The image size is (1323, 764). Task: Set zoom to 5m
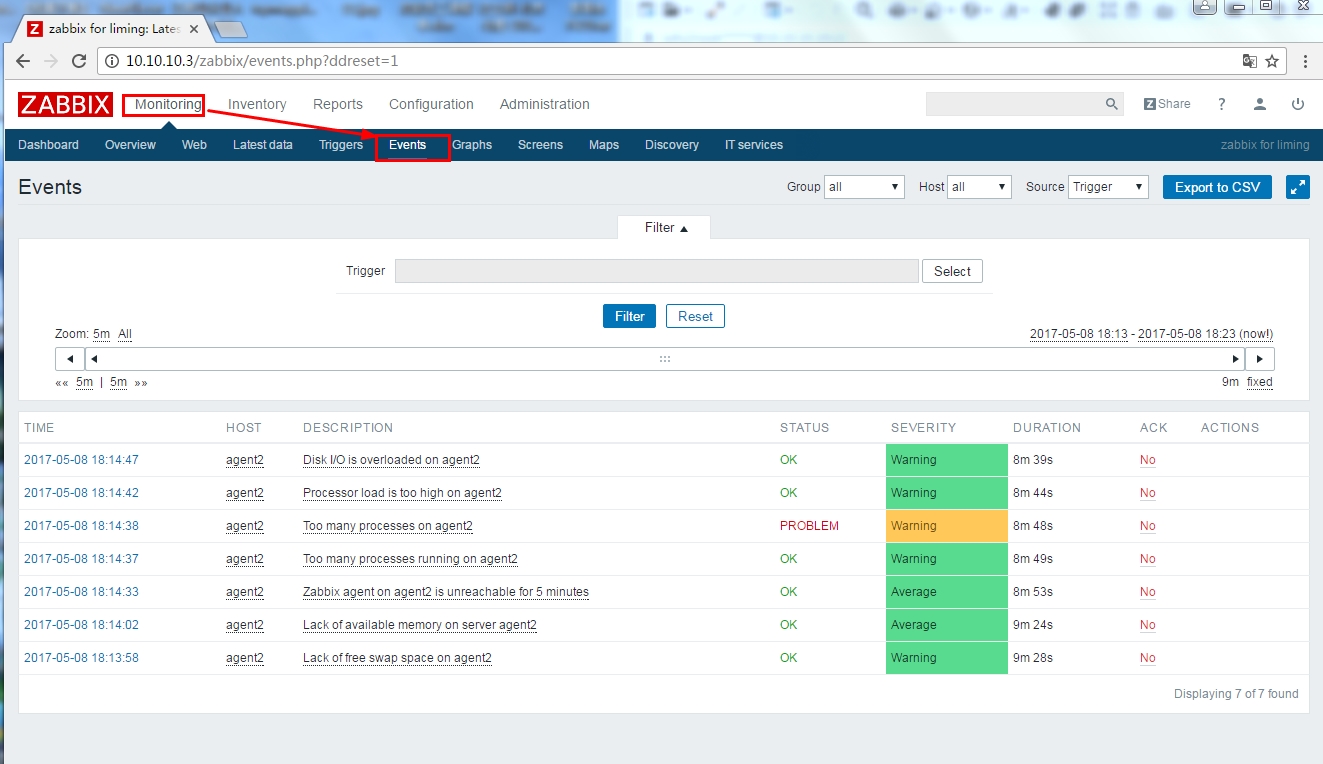click(x=102, y=334)
